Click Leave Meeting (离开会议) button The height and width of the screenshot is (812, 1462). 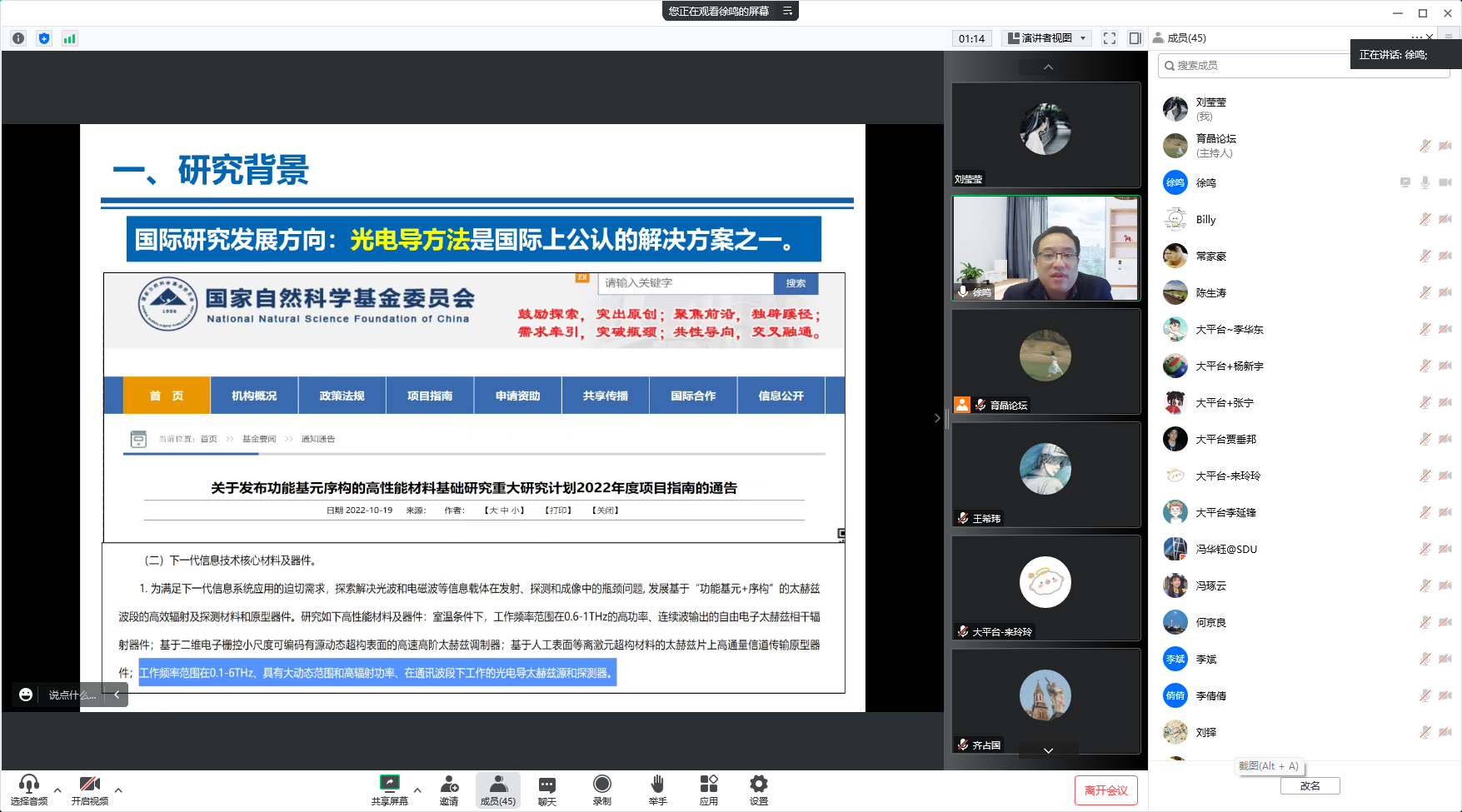pos(1105,790)
